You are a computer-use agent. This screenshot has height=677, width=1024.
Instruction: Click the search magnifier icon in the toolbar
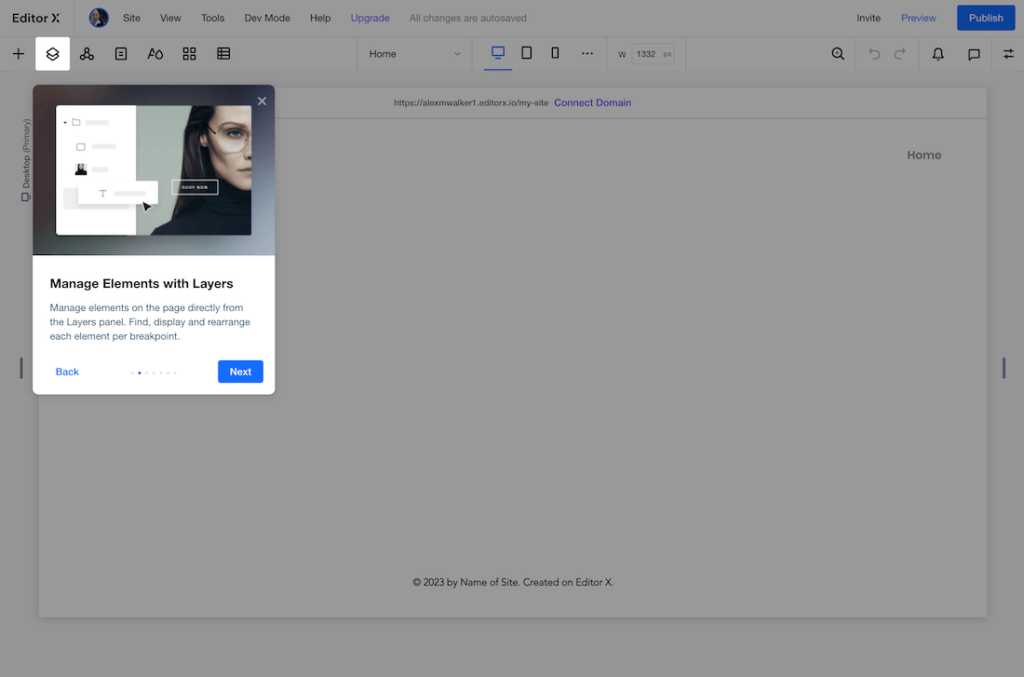pos(838,54)
